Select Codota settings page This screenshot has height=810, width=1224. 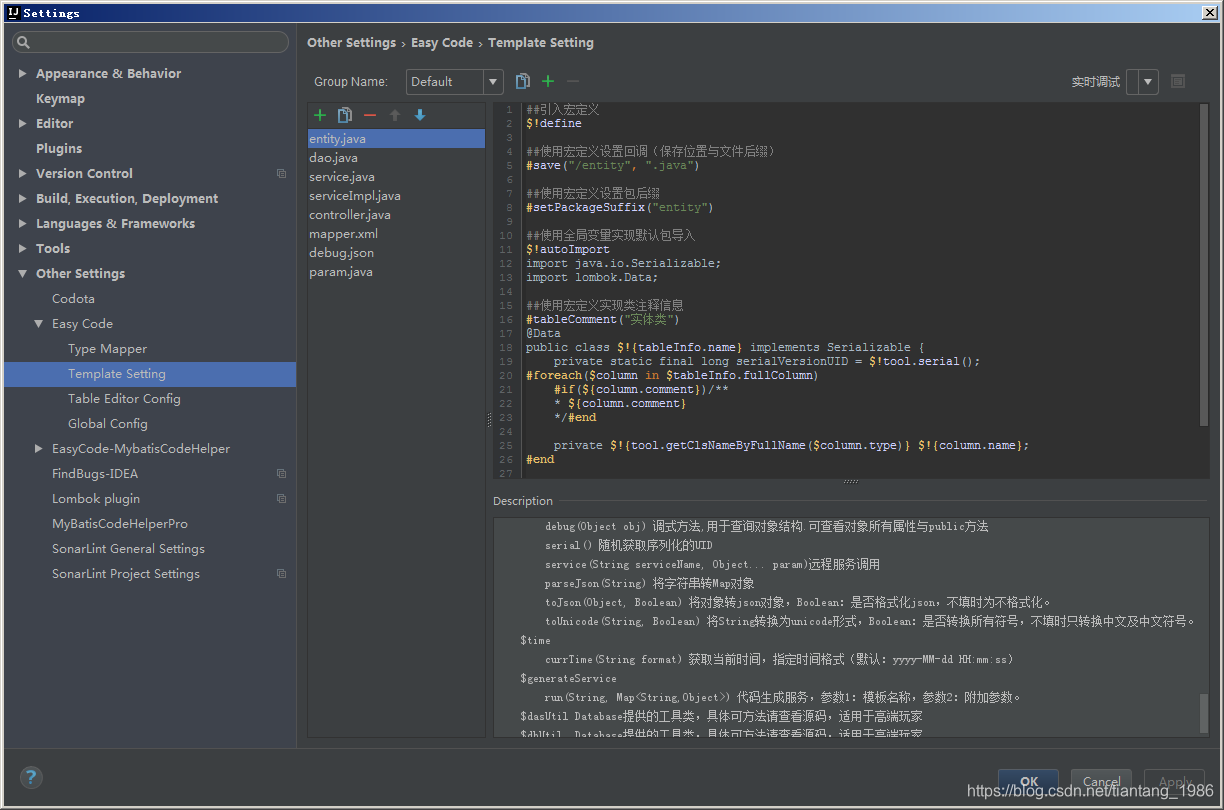tap(73, 299)
